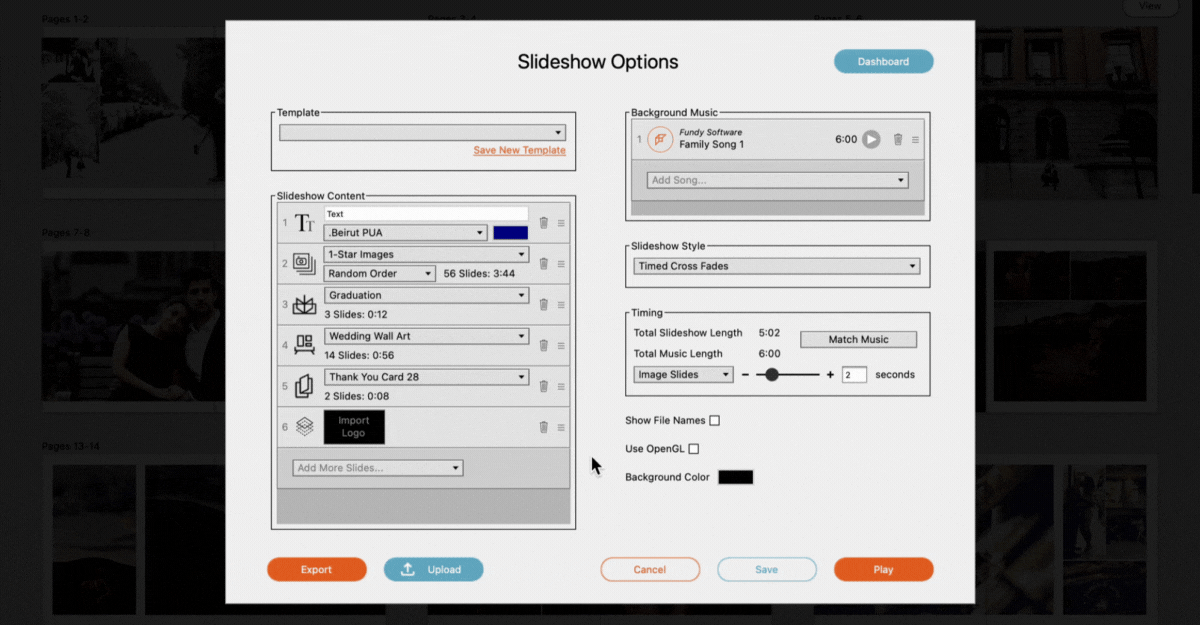The image size is (1200, 625).
Task: Toggle the Use OpenGL checkbox
Action: point(693,449)
